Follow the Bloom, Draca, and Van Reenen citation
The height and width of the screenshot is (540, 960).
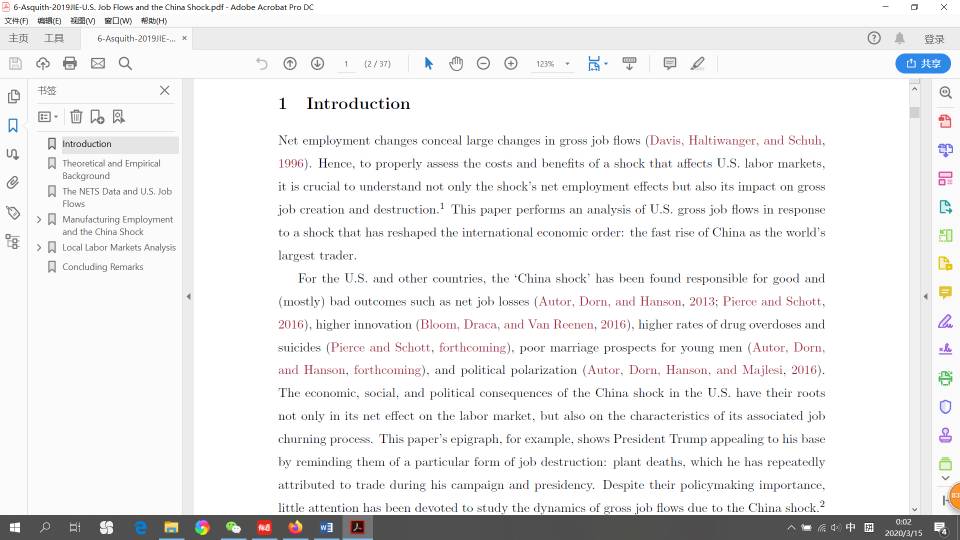pyautogui.click(x=524, y=324)
